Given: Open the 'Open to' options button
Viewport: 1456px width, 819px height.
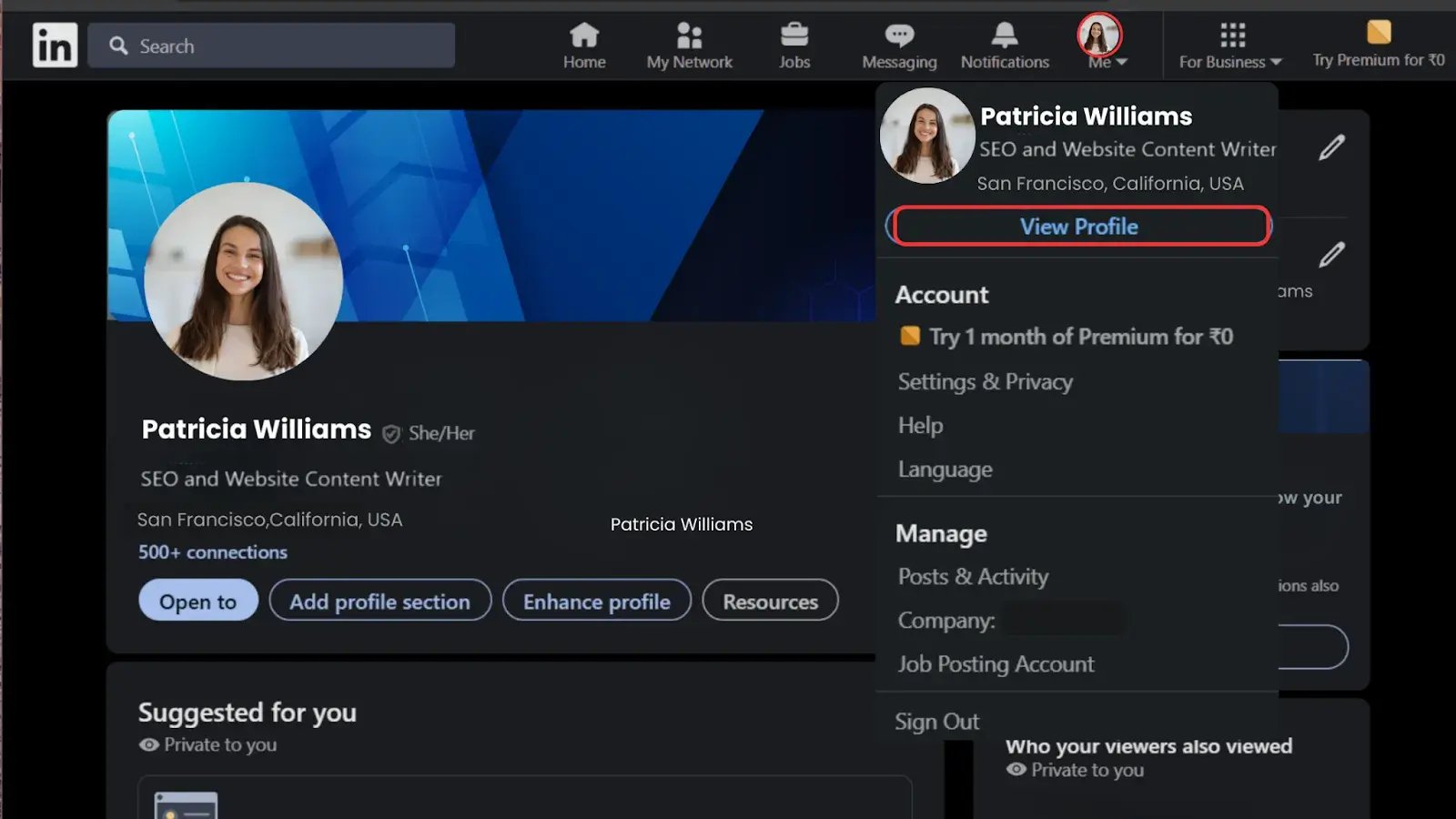Looking at the screenshot, I should tap(198, 602).
